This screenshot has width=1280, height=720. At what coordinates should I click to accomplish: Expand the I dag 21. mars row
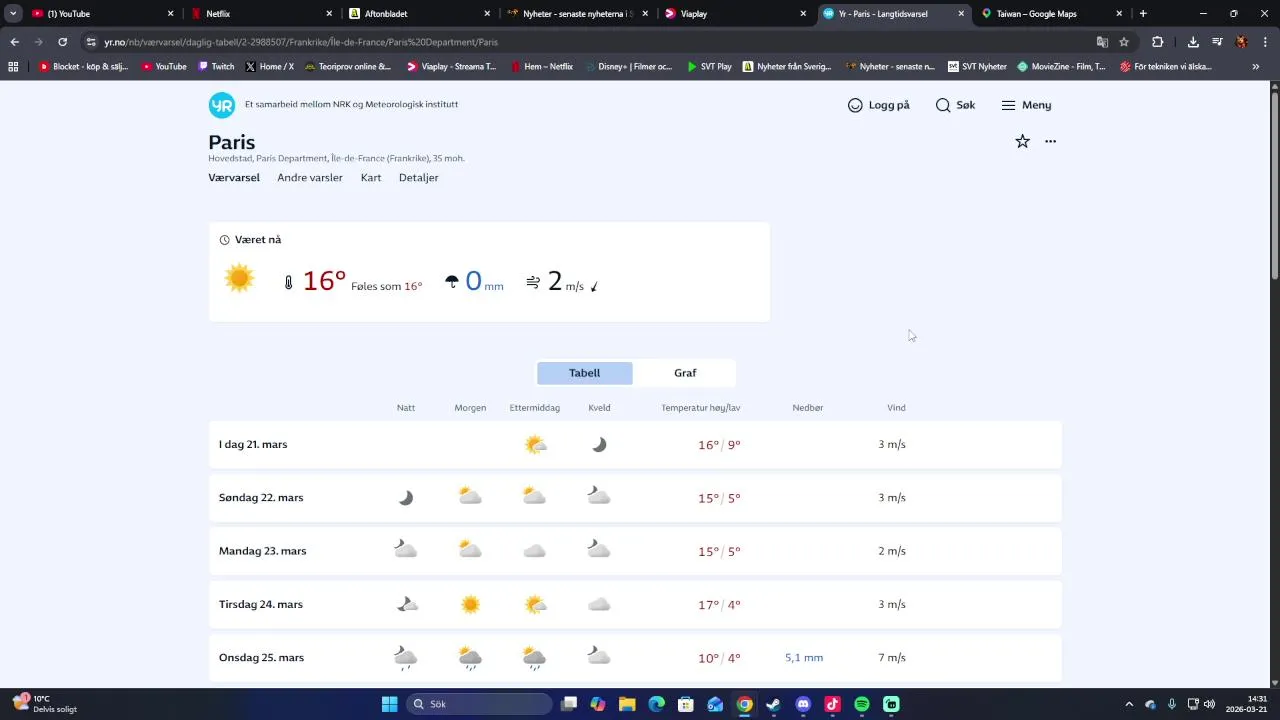[635, 444]
